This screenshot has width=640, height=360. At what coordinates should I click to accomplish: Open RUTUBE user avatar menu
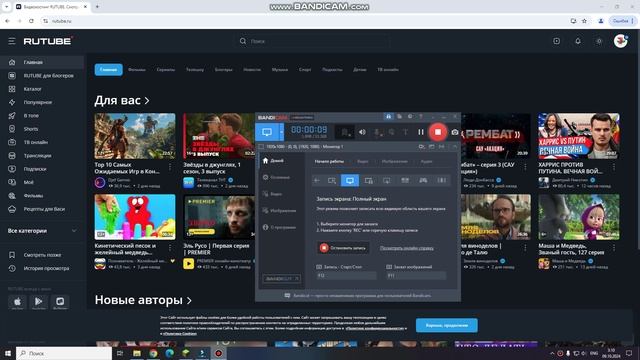(x=620, y=41)
